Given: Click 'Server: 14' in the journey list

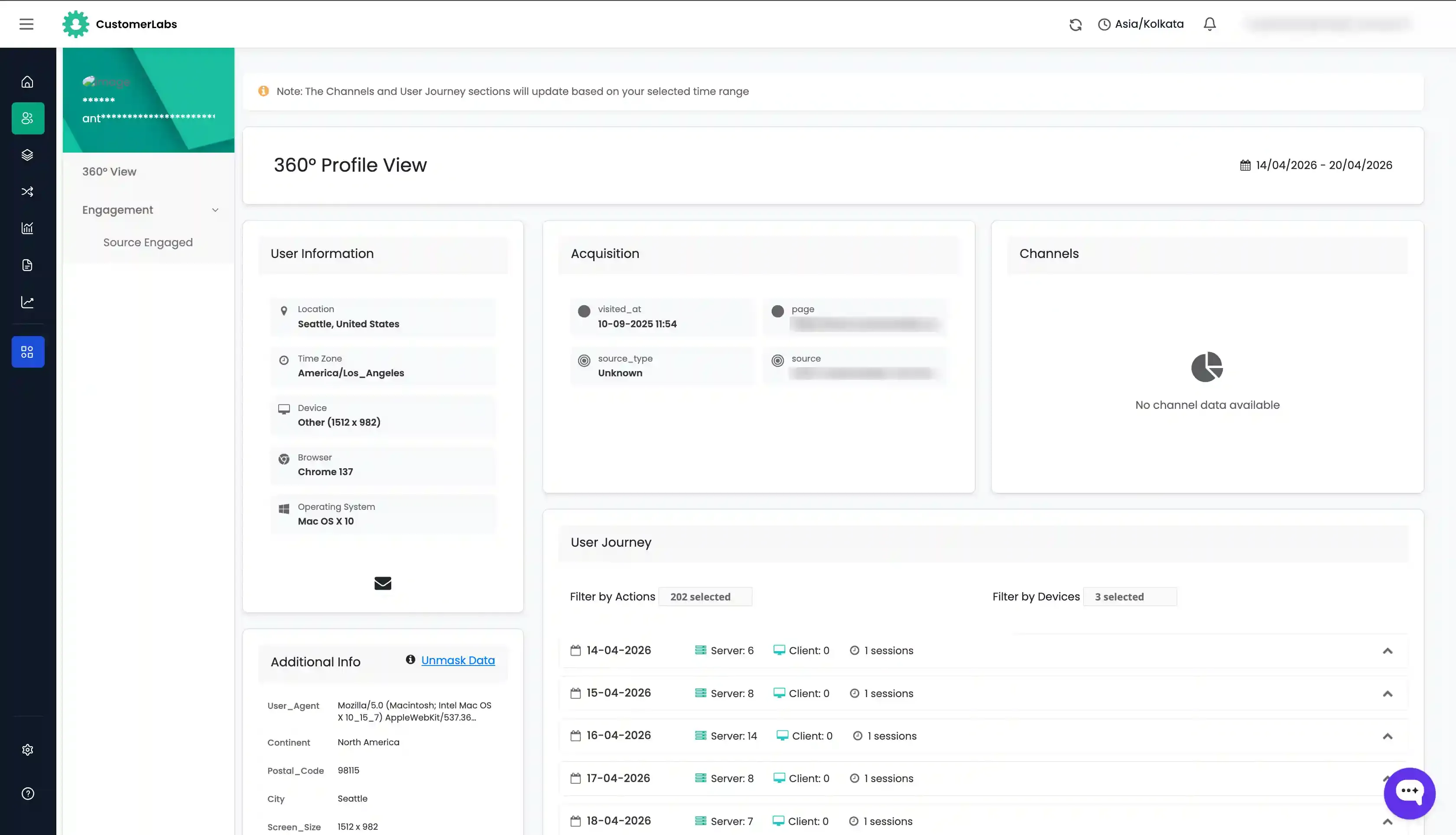Looking at the screenshot, I should pyautogui.click(x=734, y=736).
